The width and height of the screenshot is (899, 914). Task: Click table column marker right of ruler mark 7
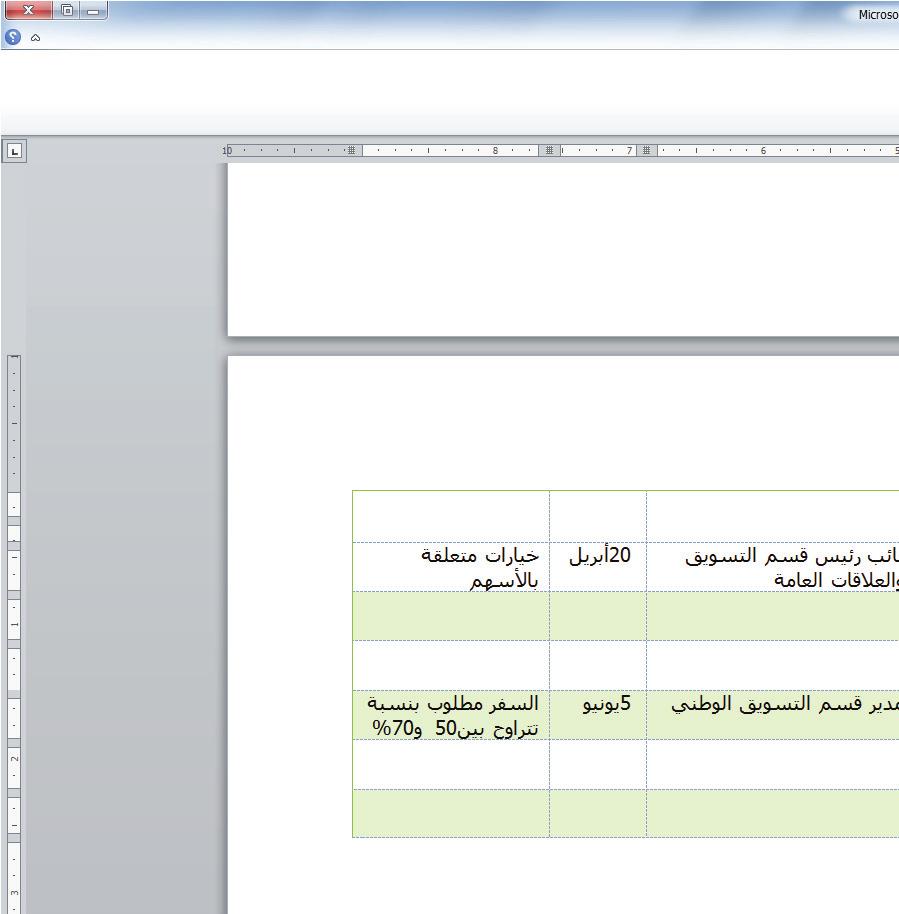pos(646,150)
